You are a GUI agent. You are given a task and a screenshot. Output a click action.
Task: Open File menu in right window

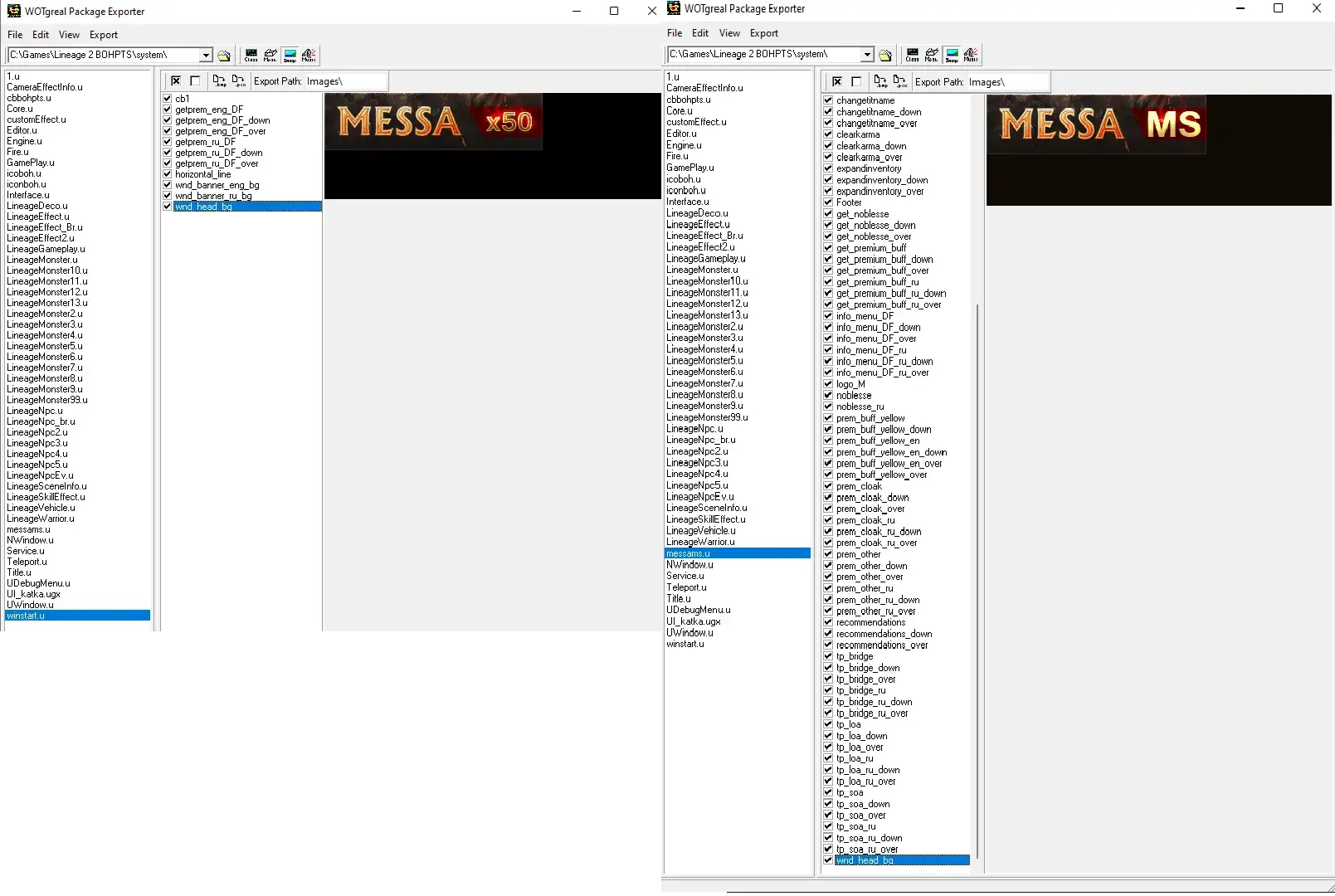click(x=675, y=33)
